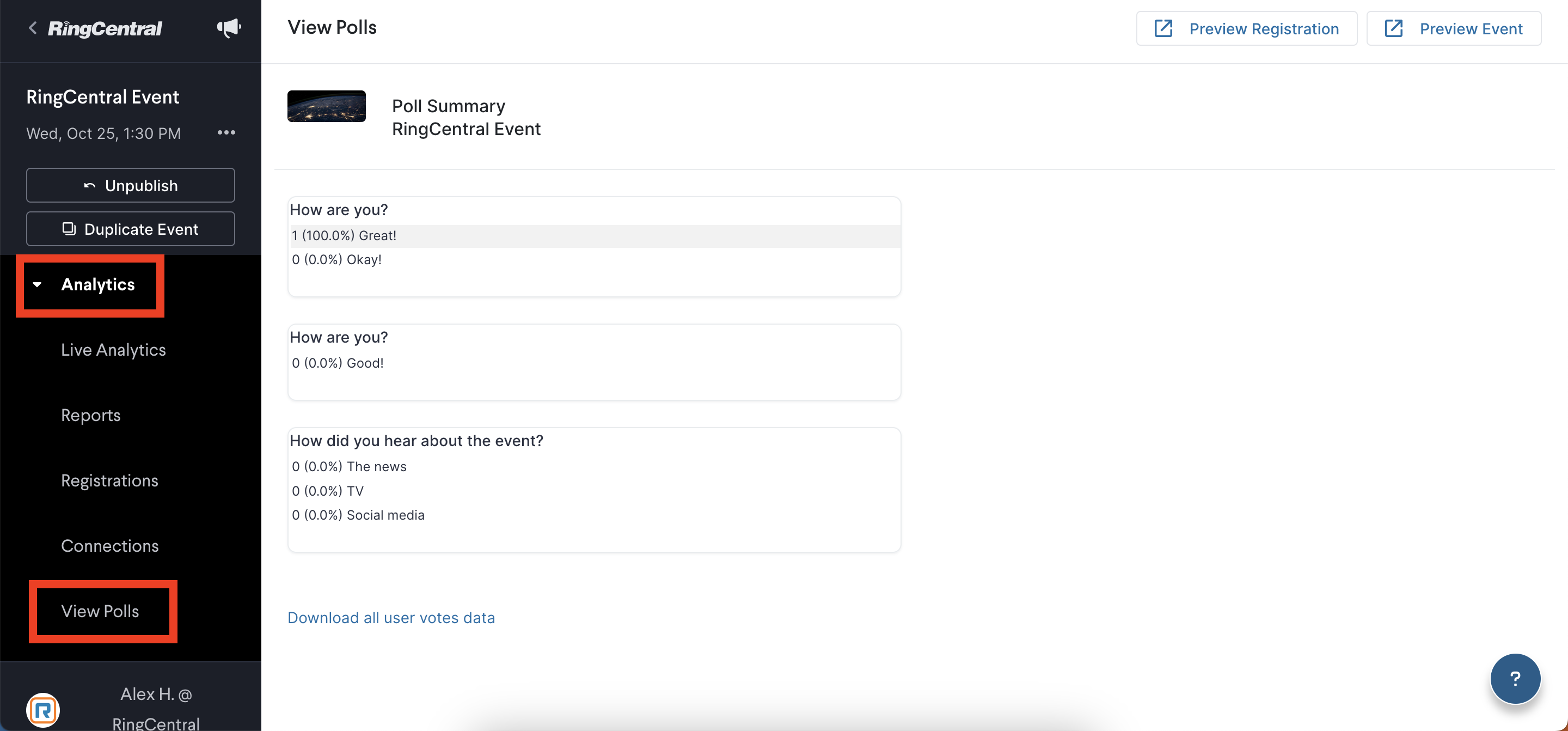The image size is (1568, 731).
Task: Open Connections analytics
Action: tap(109, 546)
